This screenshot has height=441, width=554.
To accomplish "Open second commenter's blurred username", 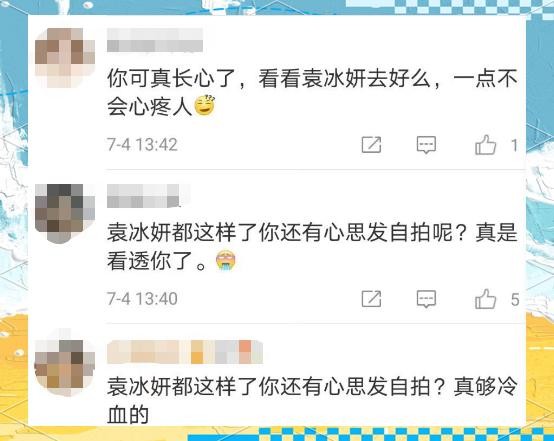I will [148, 196].
